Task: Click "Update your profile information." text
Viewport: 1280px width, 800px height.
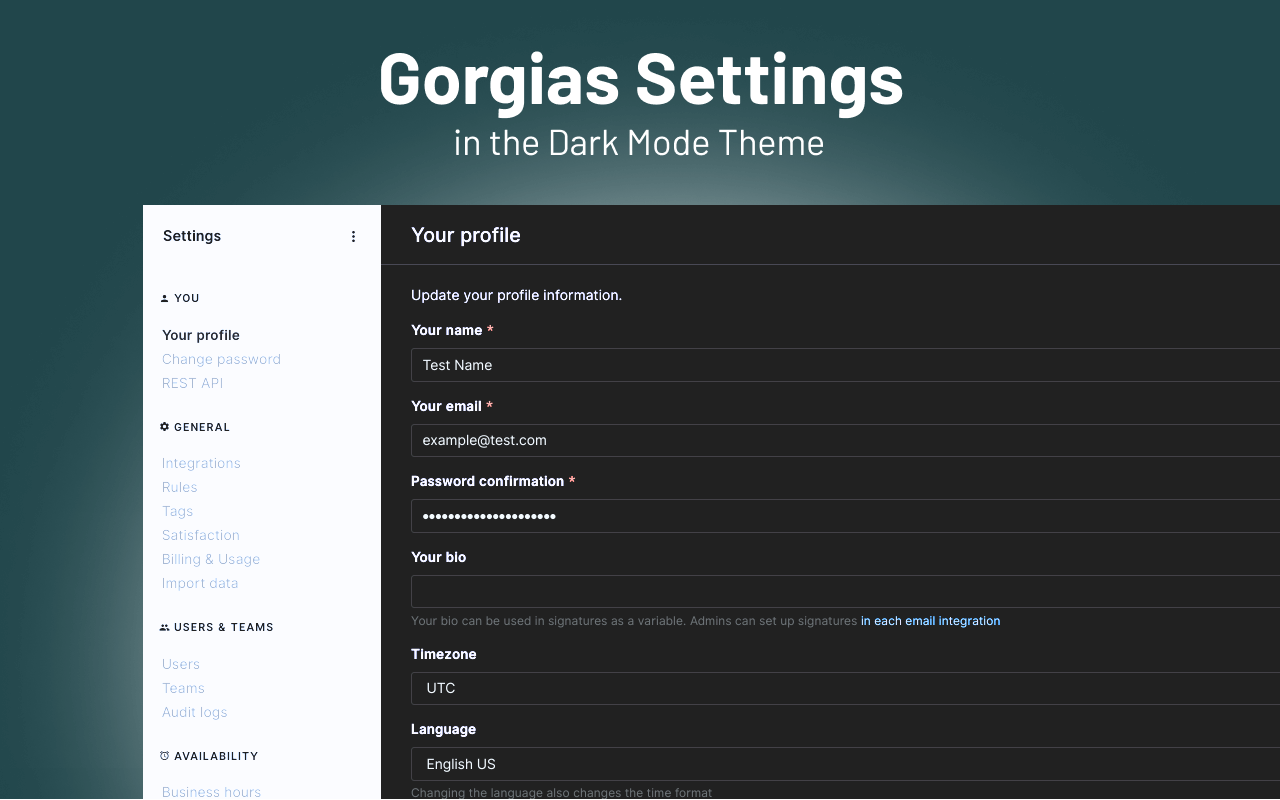Action: coord(516,295)
